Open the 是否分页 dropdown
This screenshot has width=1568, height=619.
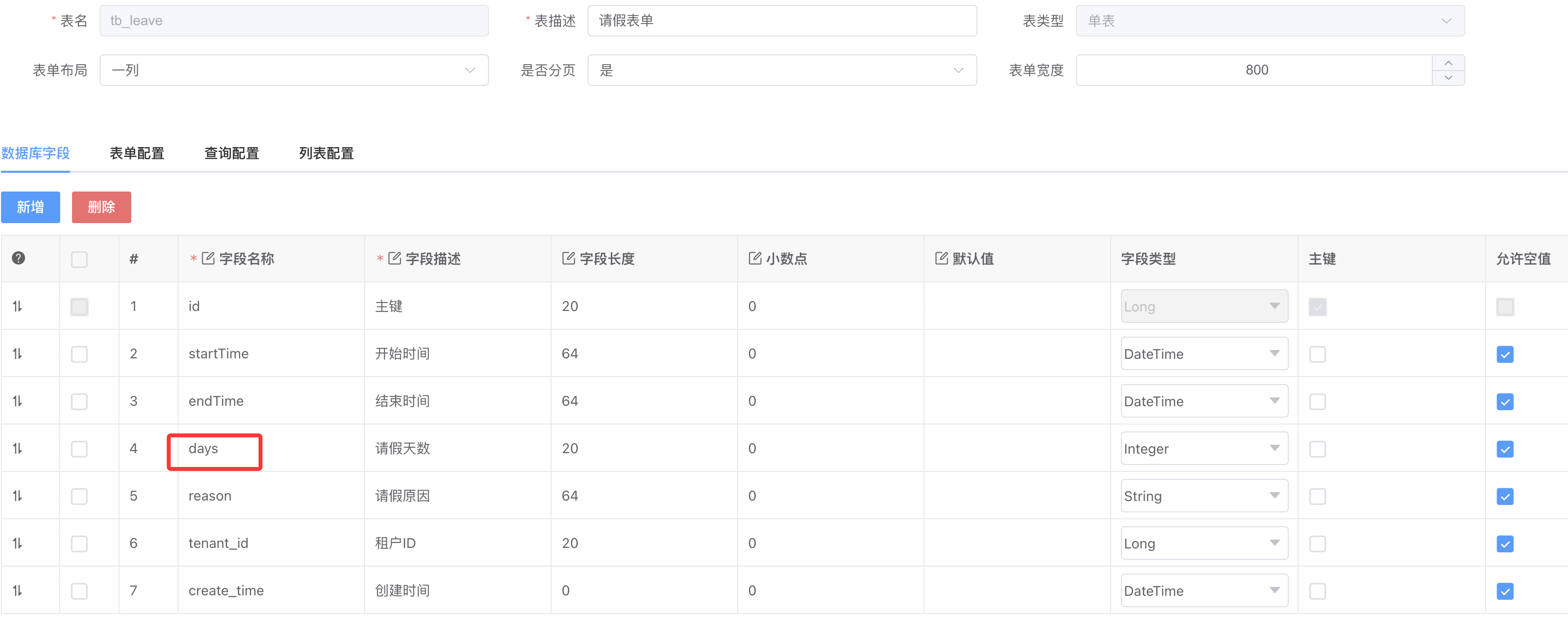pos(782,70)
